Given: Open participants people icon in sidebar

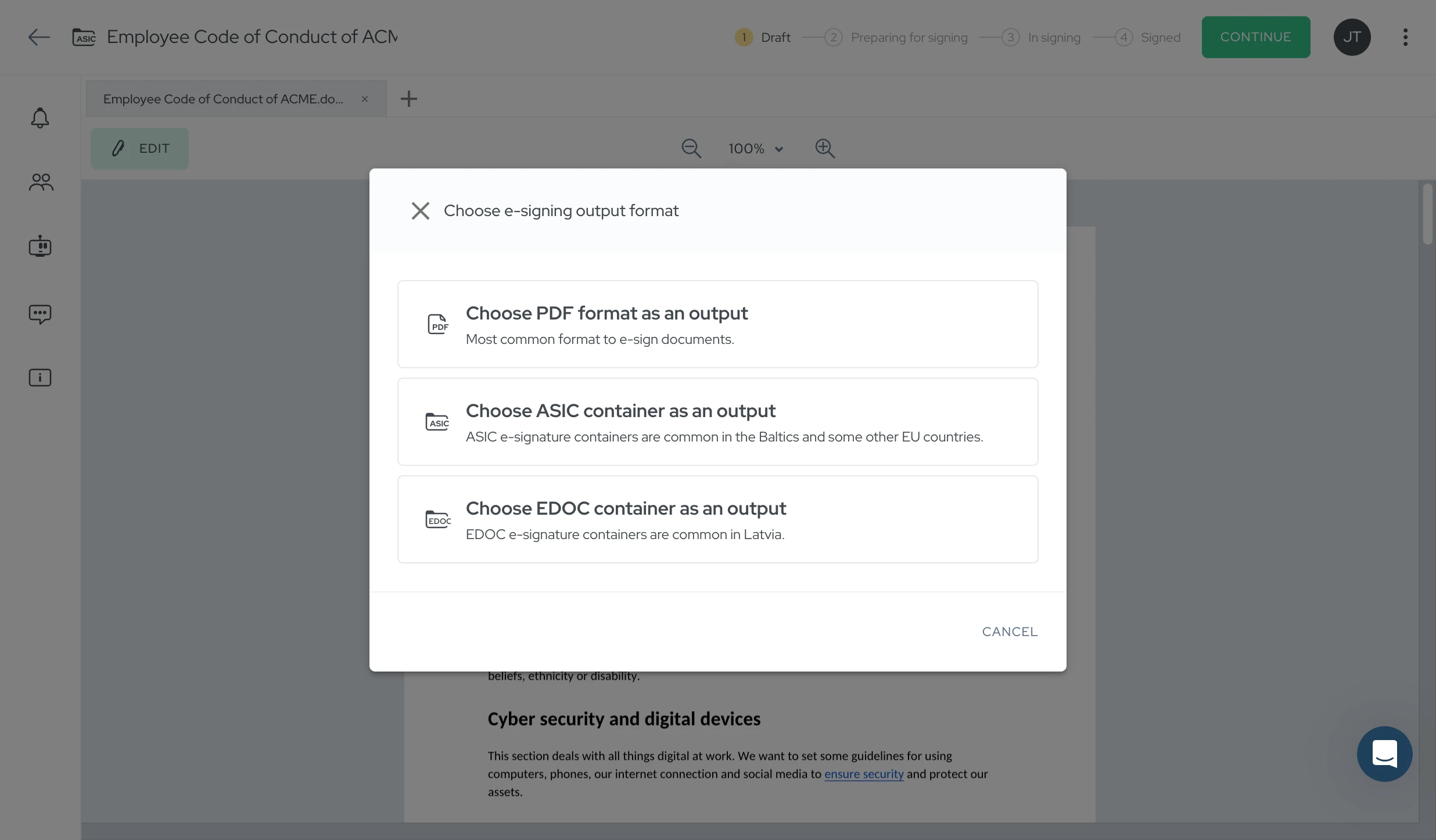Looking at the screenshot, I should point(41,182).
